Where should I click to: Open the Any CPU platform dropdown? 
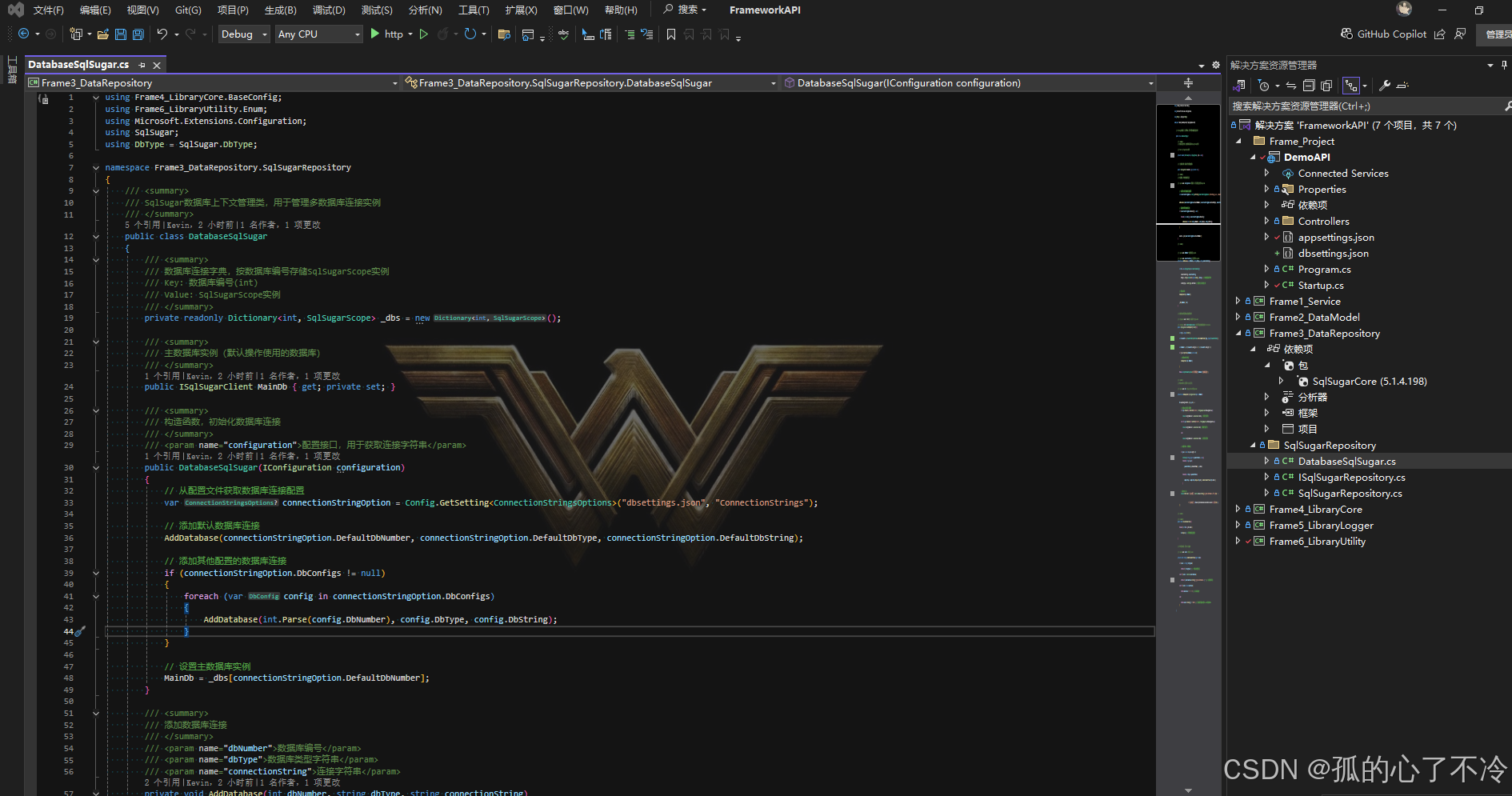point(319,34)
